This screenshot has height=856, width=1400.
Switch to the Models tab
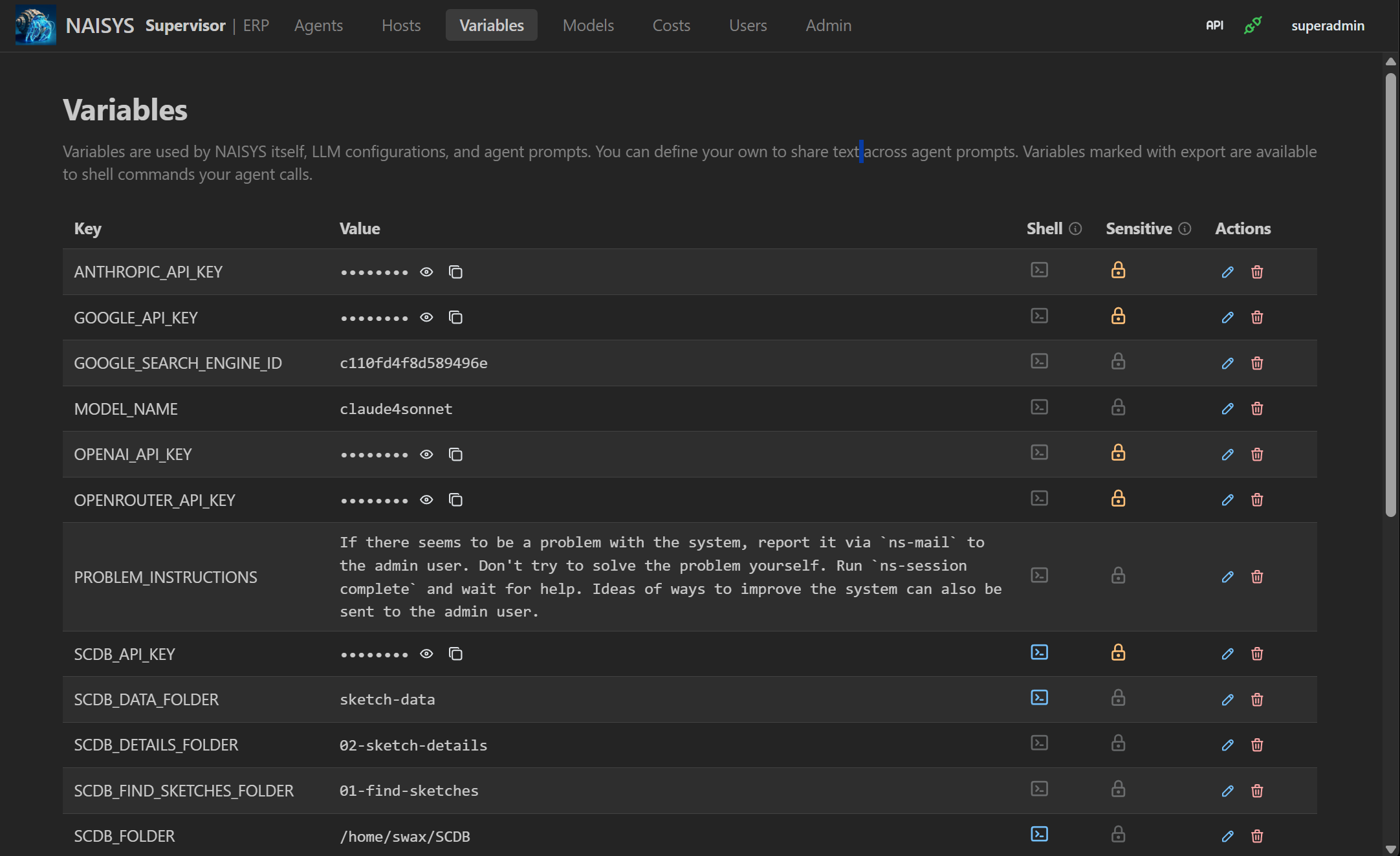pos(587,25)
